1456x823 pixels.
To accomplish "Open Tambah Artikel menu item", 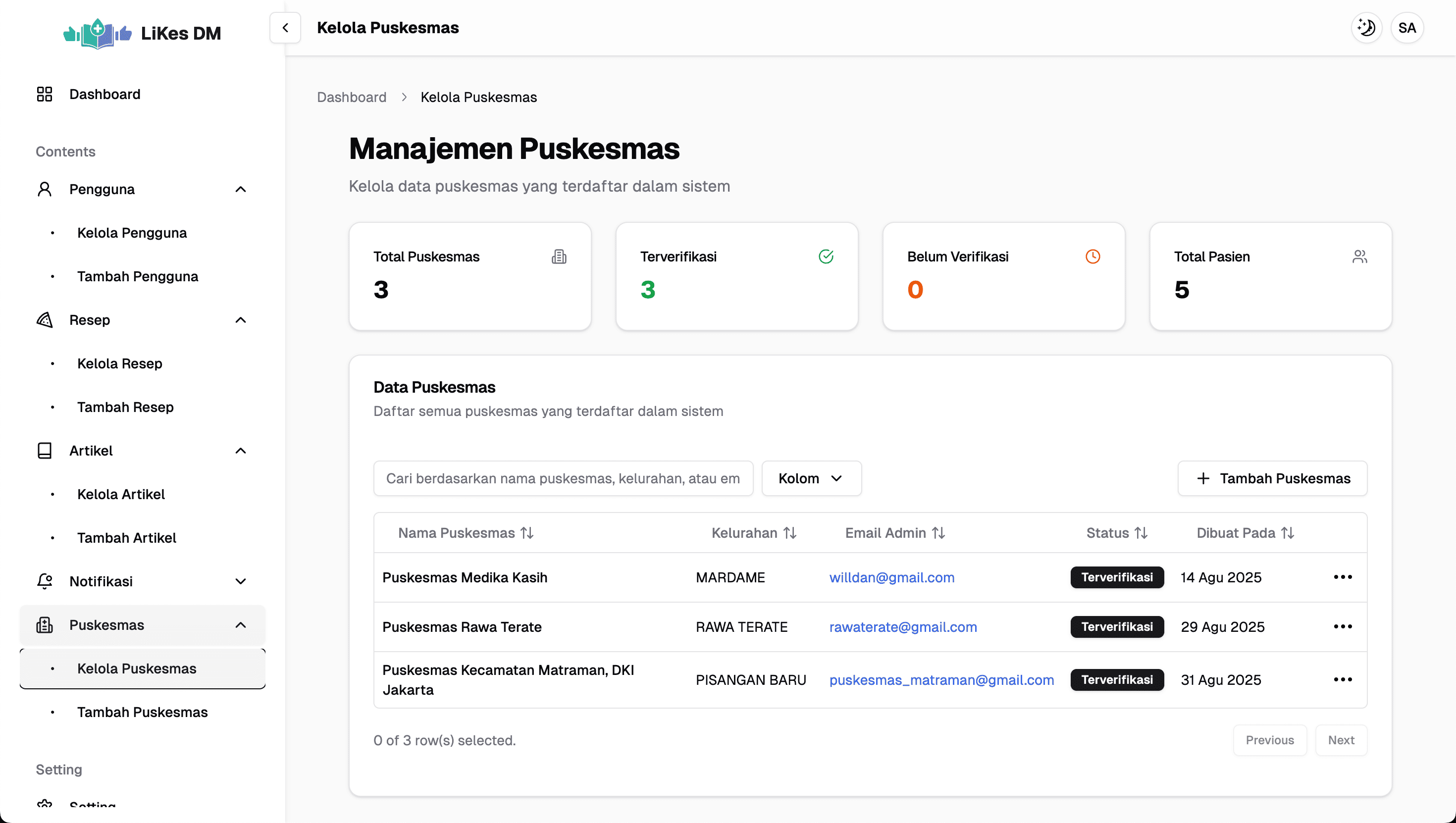I will pos(143,538).
